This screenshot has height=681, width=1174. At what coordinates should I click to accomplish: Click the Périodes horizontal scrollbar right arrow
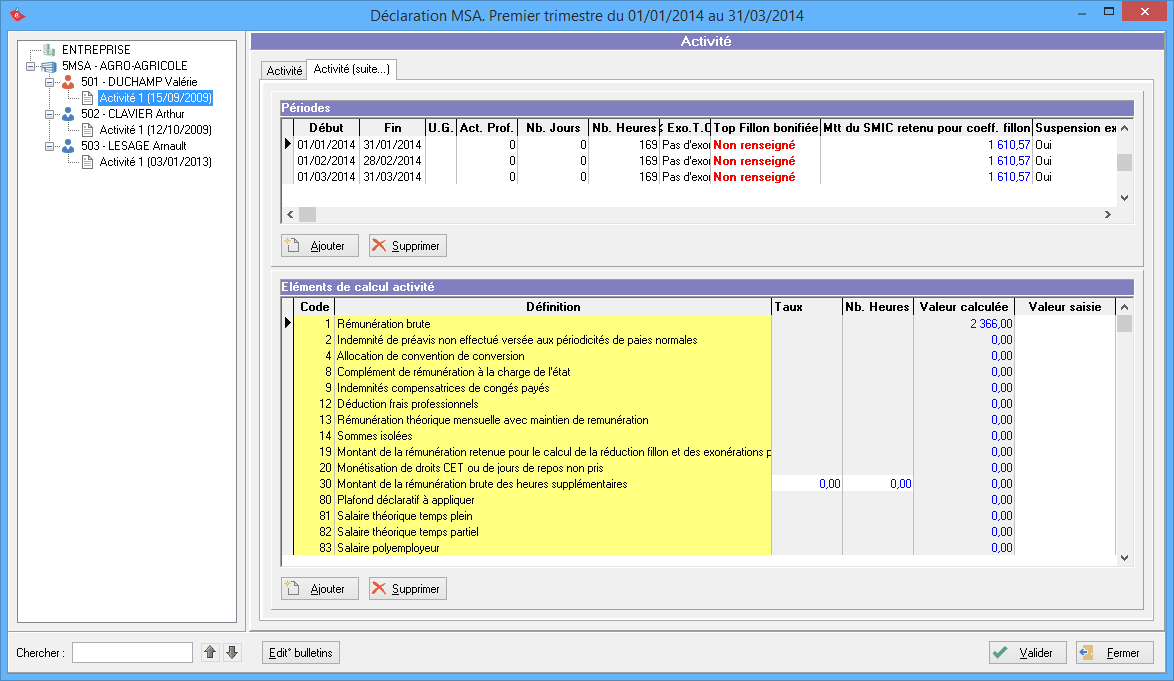coord(1107,215)
